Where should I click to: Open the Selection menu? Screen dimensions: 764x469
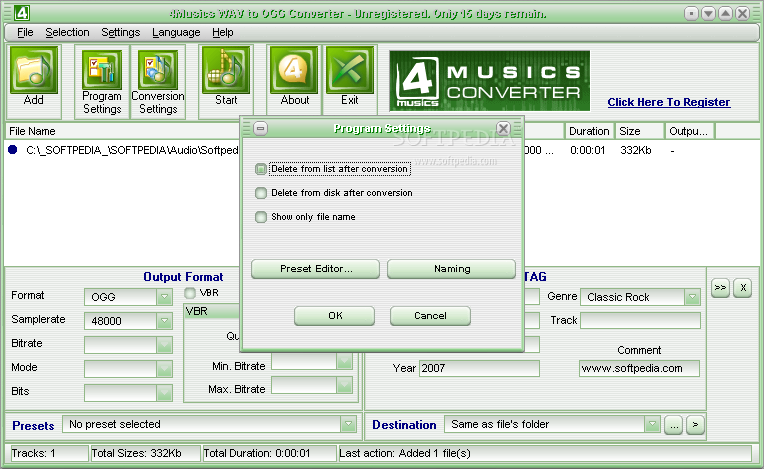tap(67, 32)
